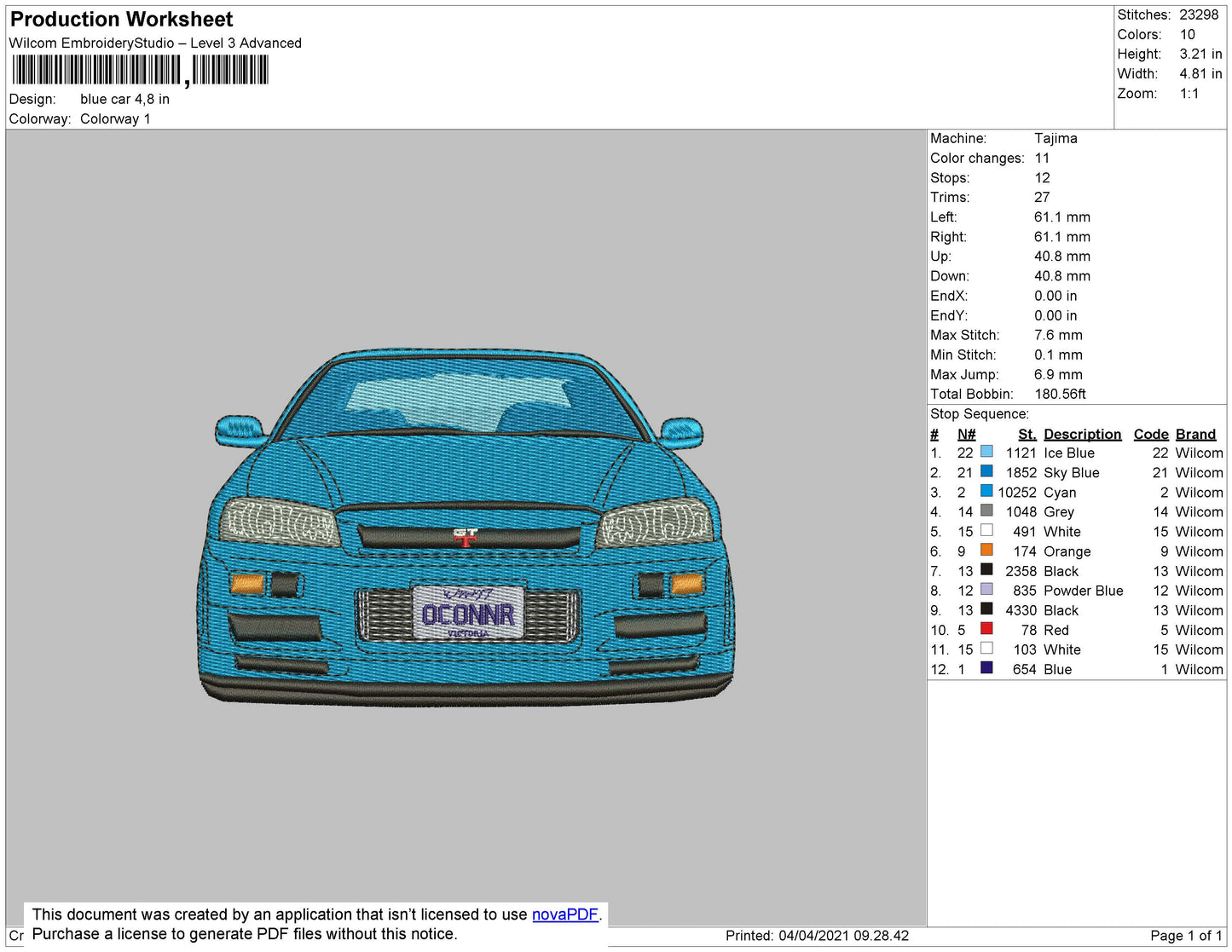Click the Min Stitch value 0.1 mm

[1058, 355]
